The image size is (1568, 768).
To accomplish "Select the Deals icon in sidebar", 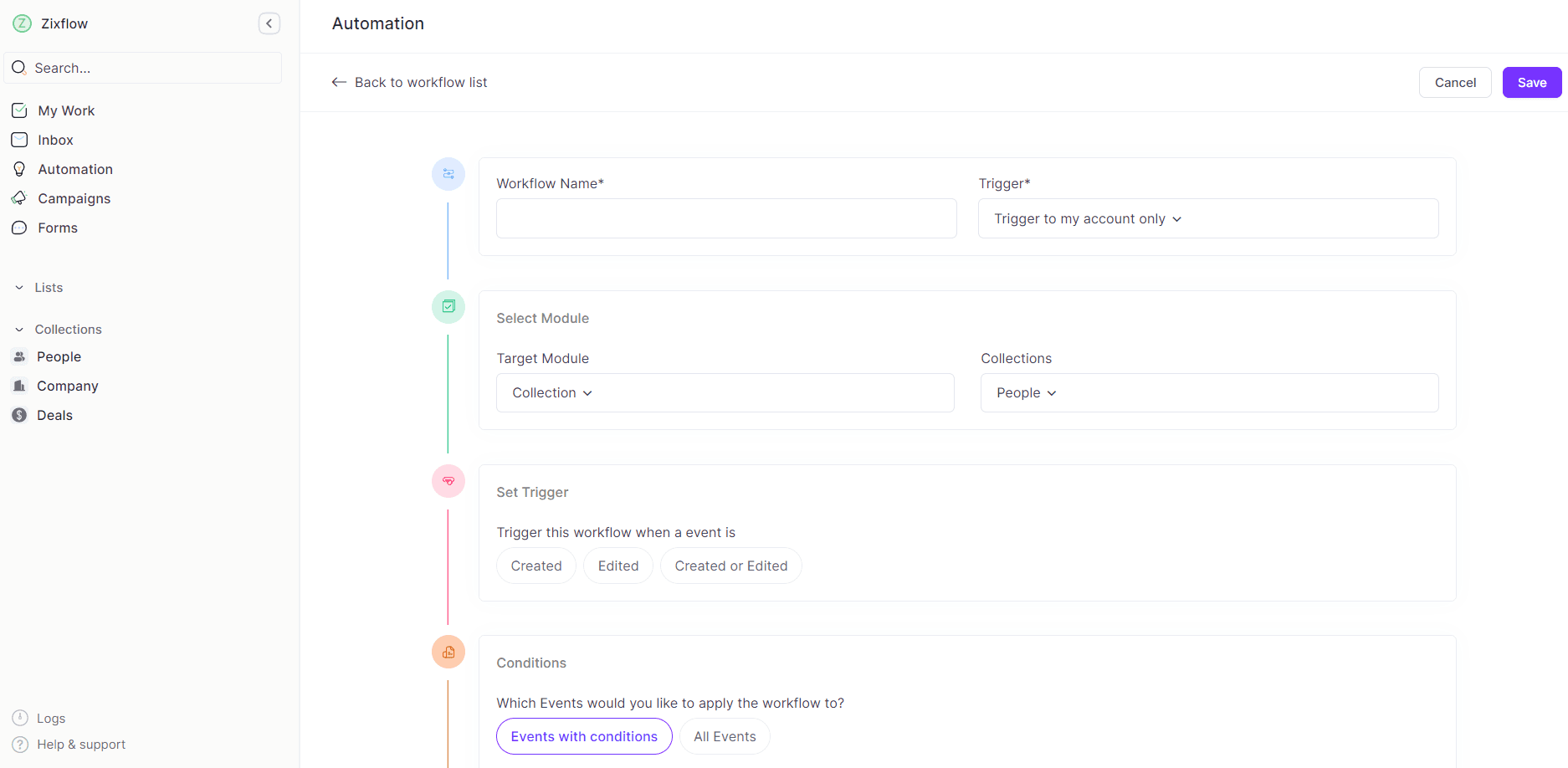I will (18, 415).
